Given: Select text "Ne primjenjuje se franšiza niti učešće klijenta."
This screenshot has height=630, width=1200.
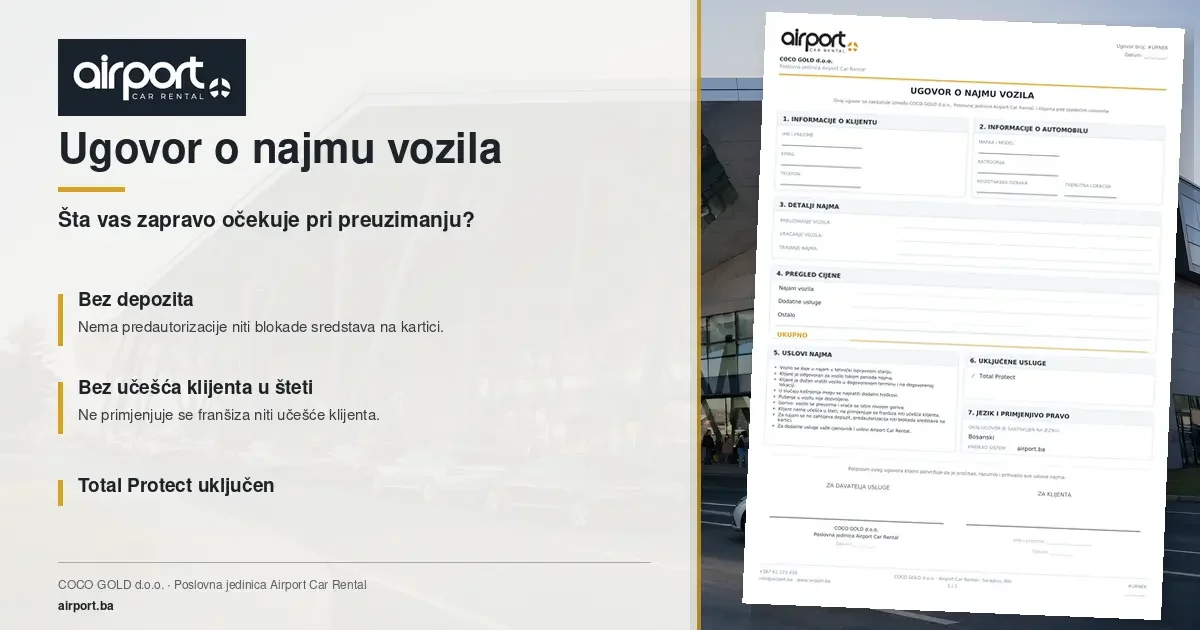Looking at the screenshot, I should (x=229, y=415).
